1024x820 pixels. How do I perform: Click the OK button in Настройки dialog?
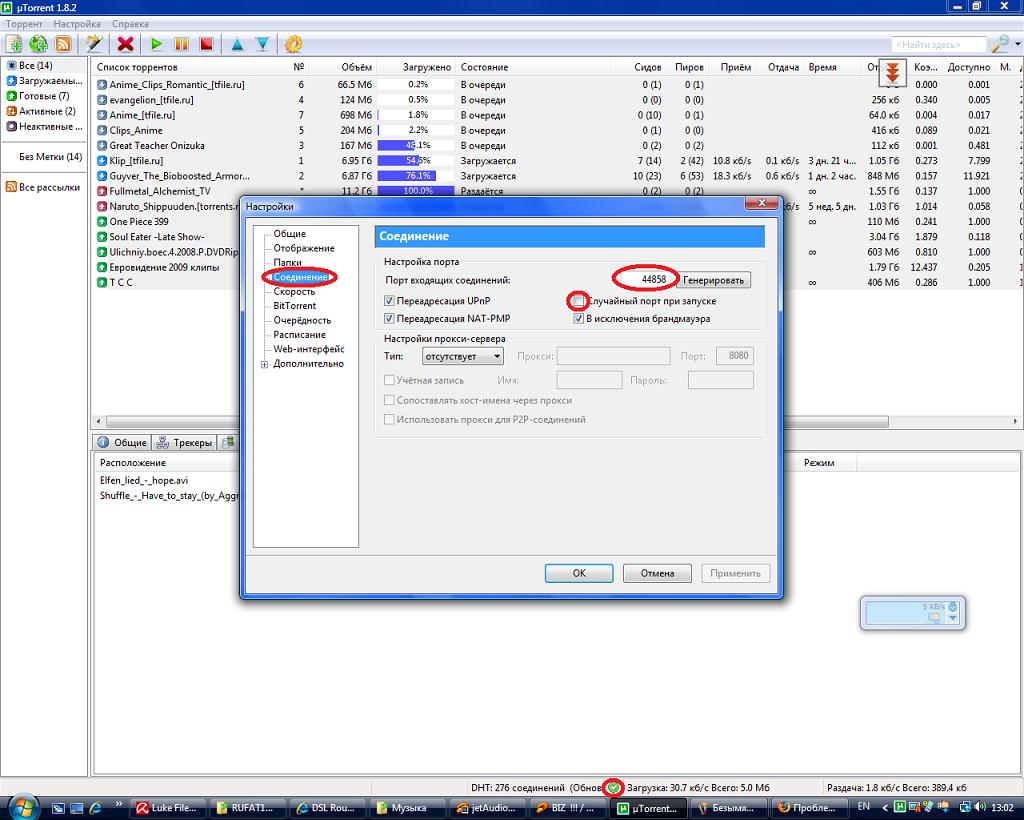click(x=579, y=573)
